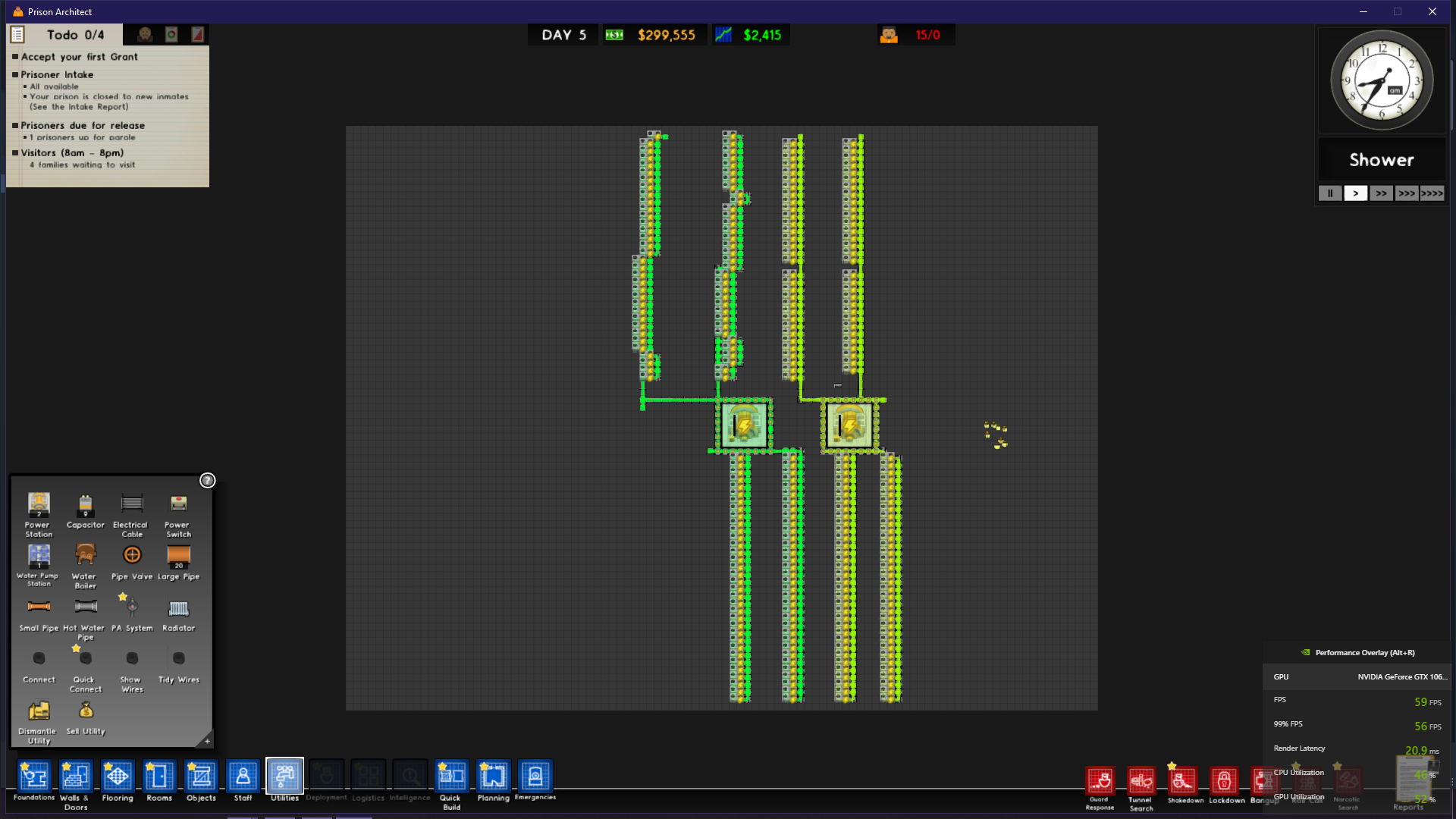The image size is (1456, 819).
Task: Open the Staff menu
Action: (x=243, y=780)
